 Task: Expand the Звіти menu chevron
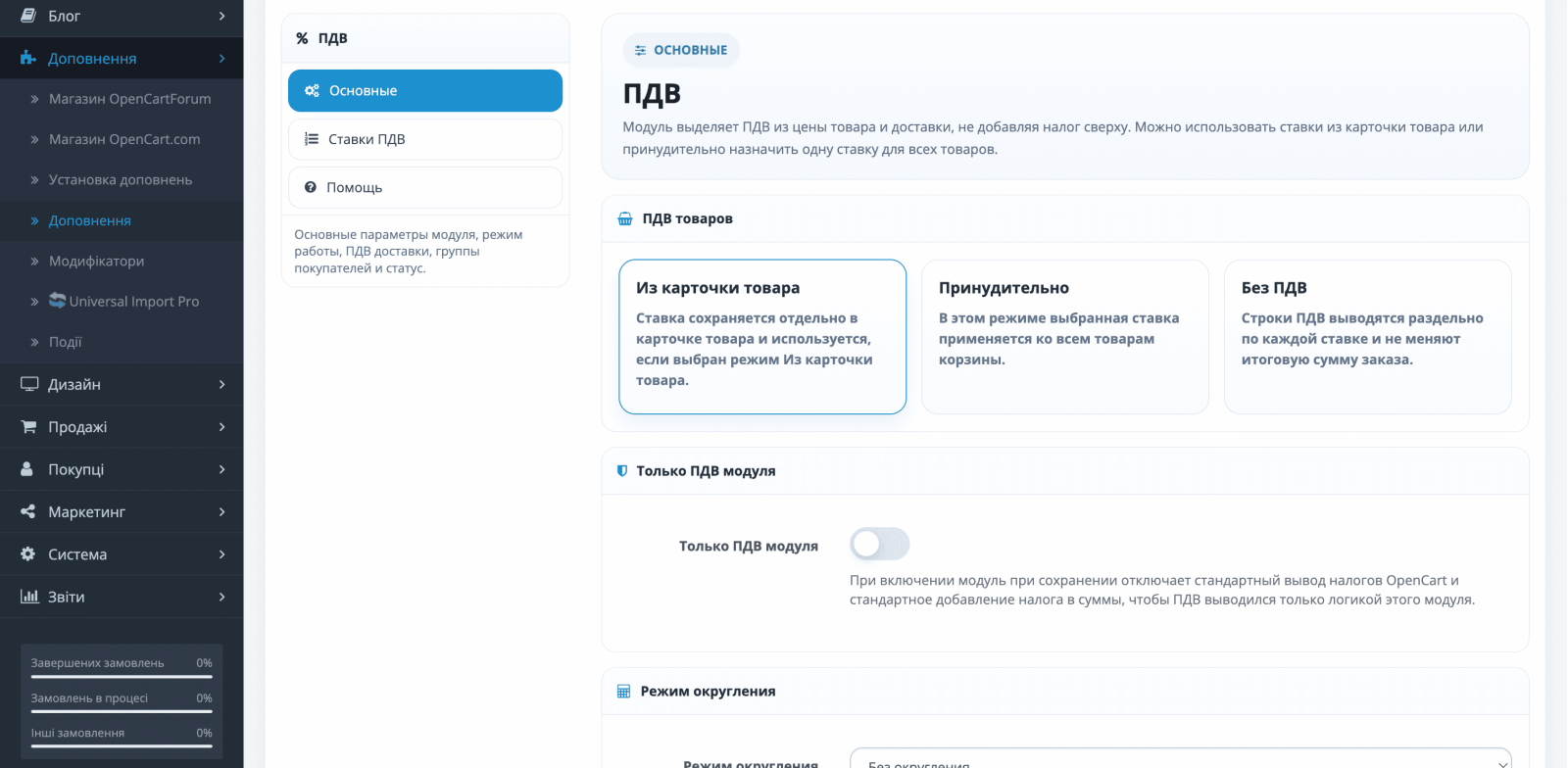coord(222,597)
